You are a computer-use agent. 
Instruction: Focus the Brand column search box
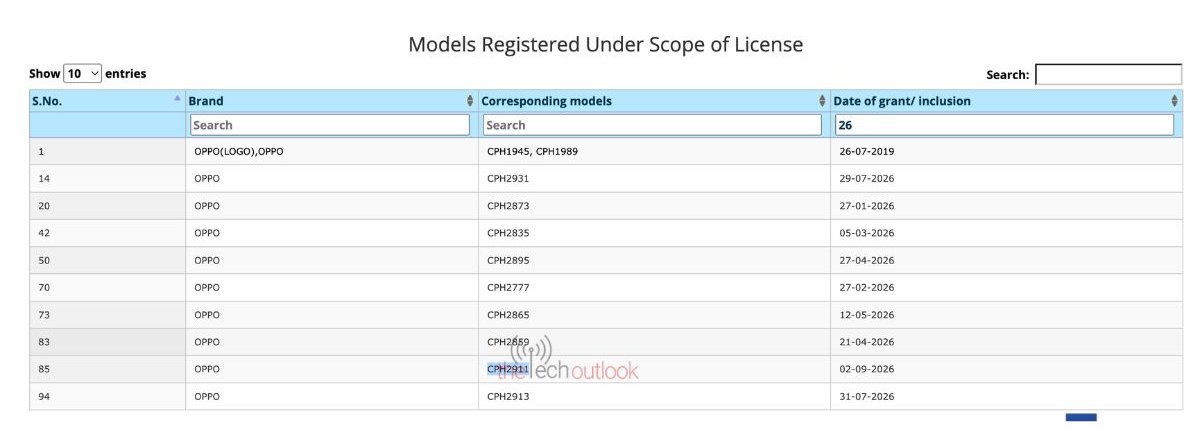[330, 125]
